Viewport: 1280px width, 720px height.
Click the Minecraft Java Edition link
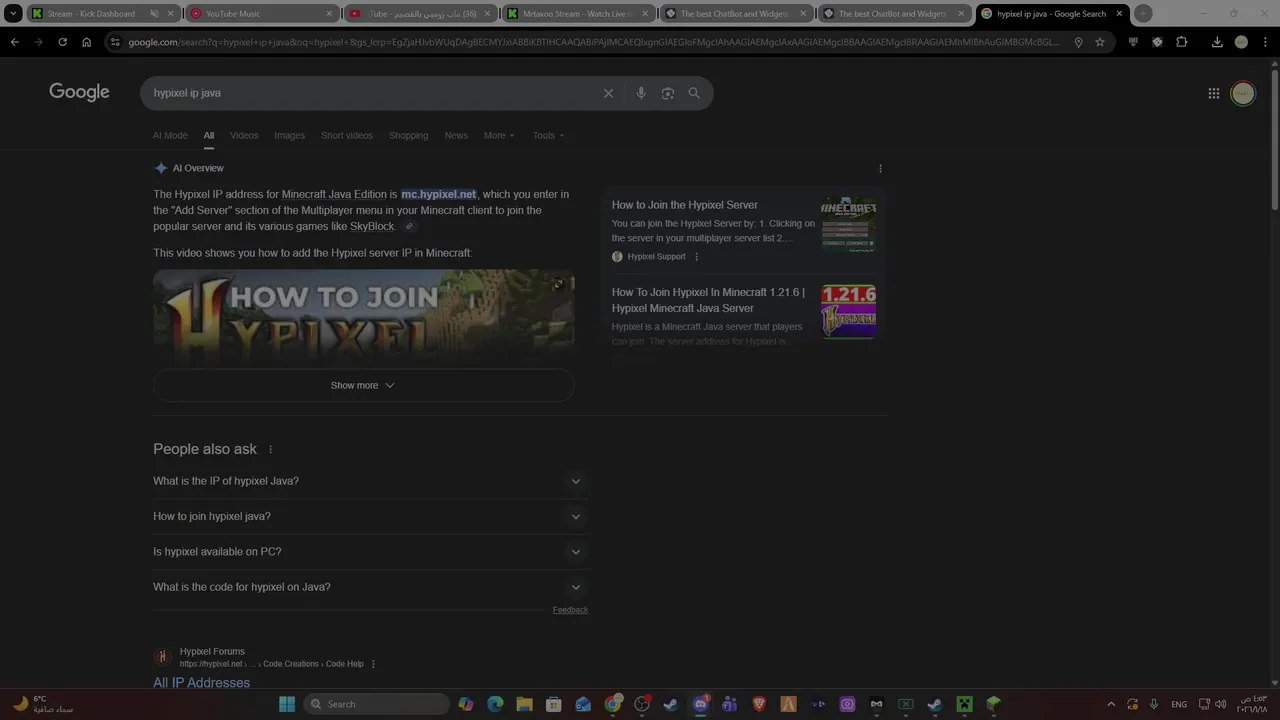click(x=334, y=194)
